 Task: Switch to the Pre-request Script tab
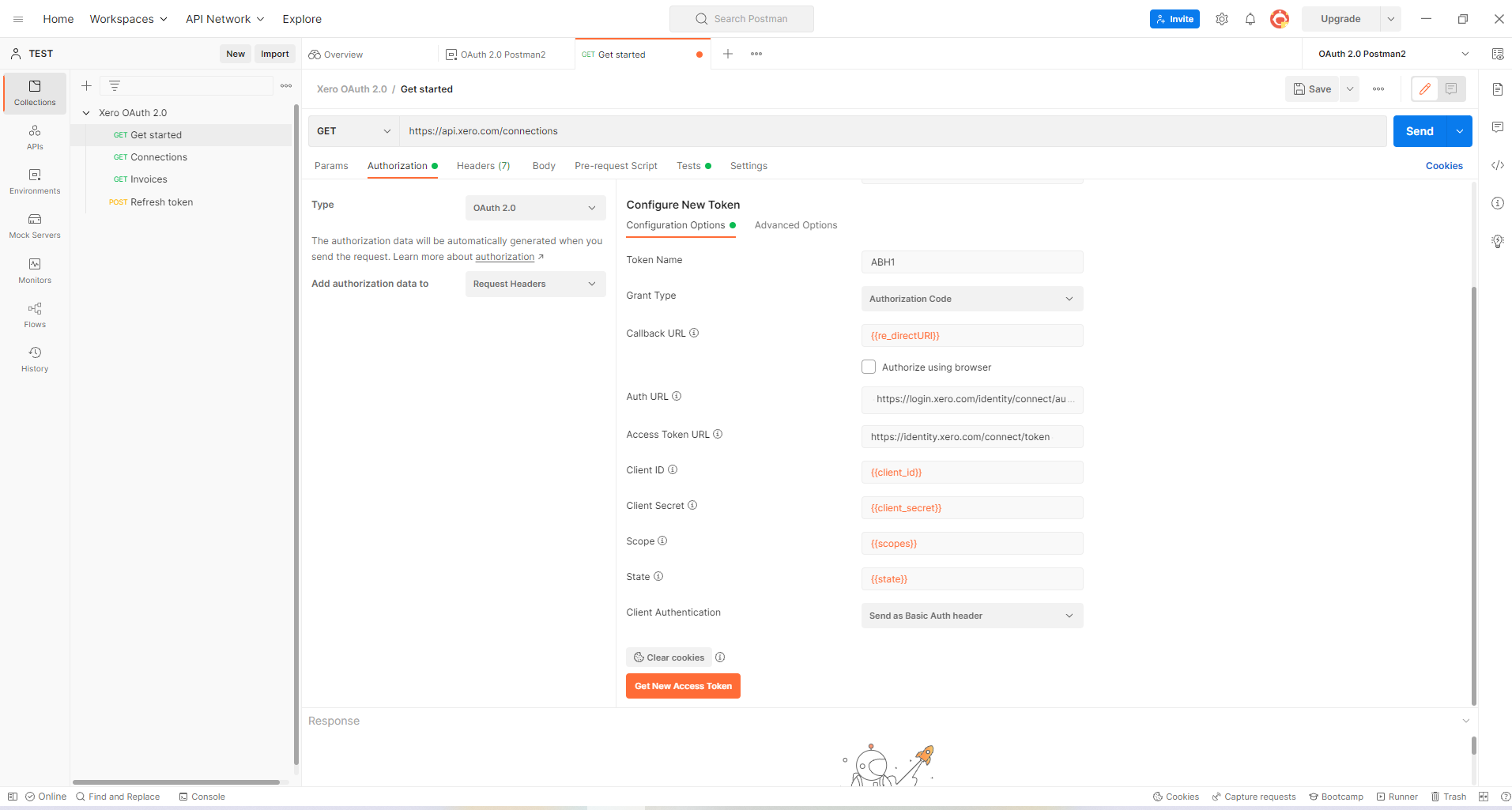pyautogui.click(x=616, y=166)
